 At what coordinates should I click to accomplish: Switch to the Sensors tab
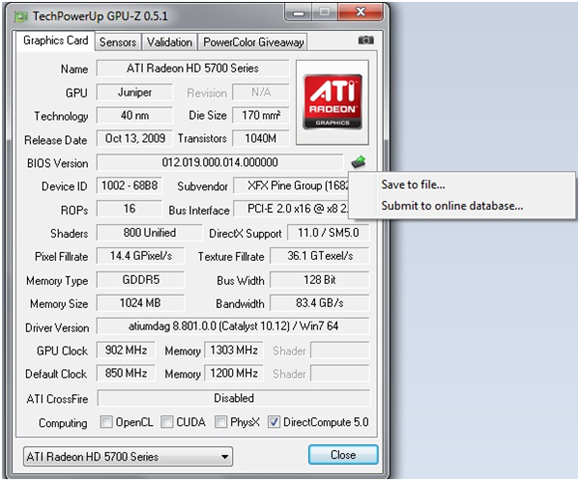point(118,42)
